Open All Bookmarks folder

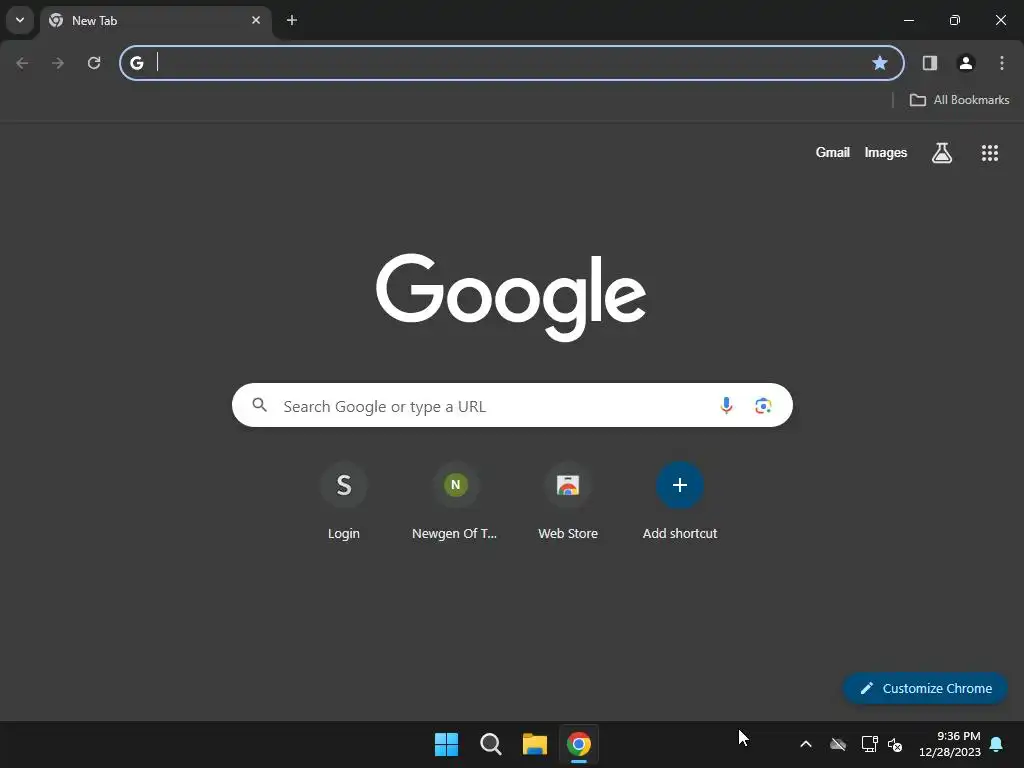pyautogui.click(x=959, y=100)
